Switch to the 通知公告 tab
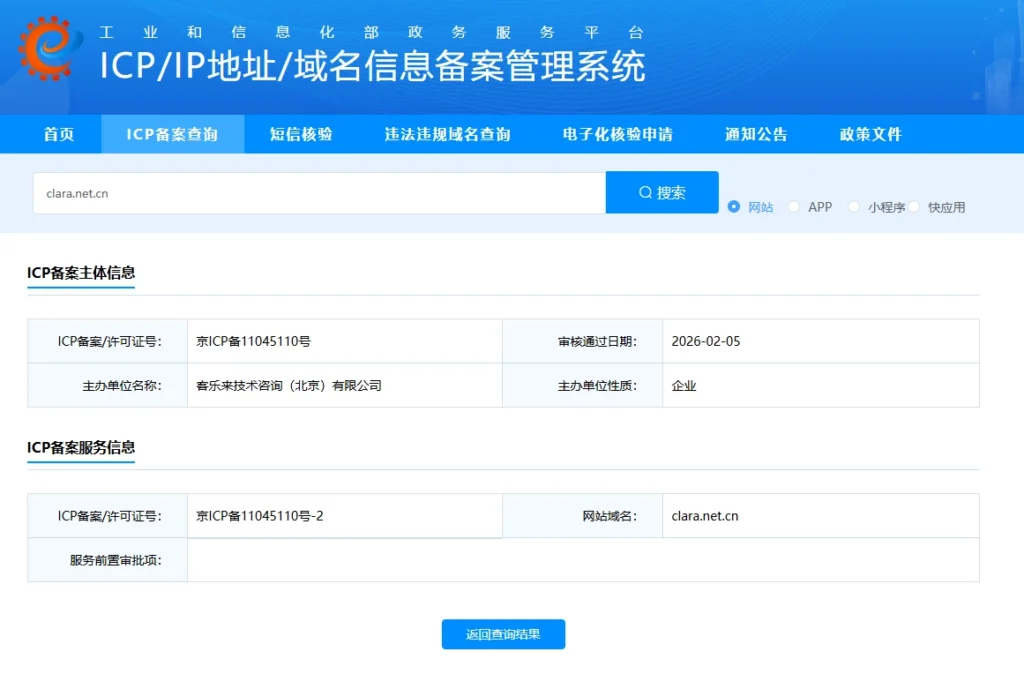This screenshot has width=1024, height=689. coord(755,134)
